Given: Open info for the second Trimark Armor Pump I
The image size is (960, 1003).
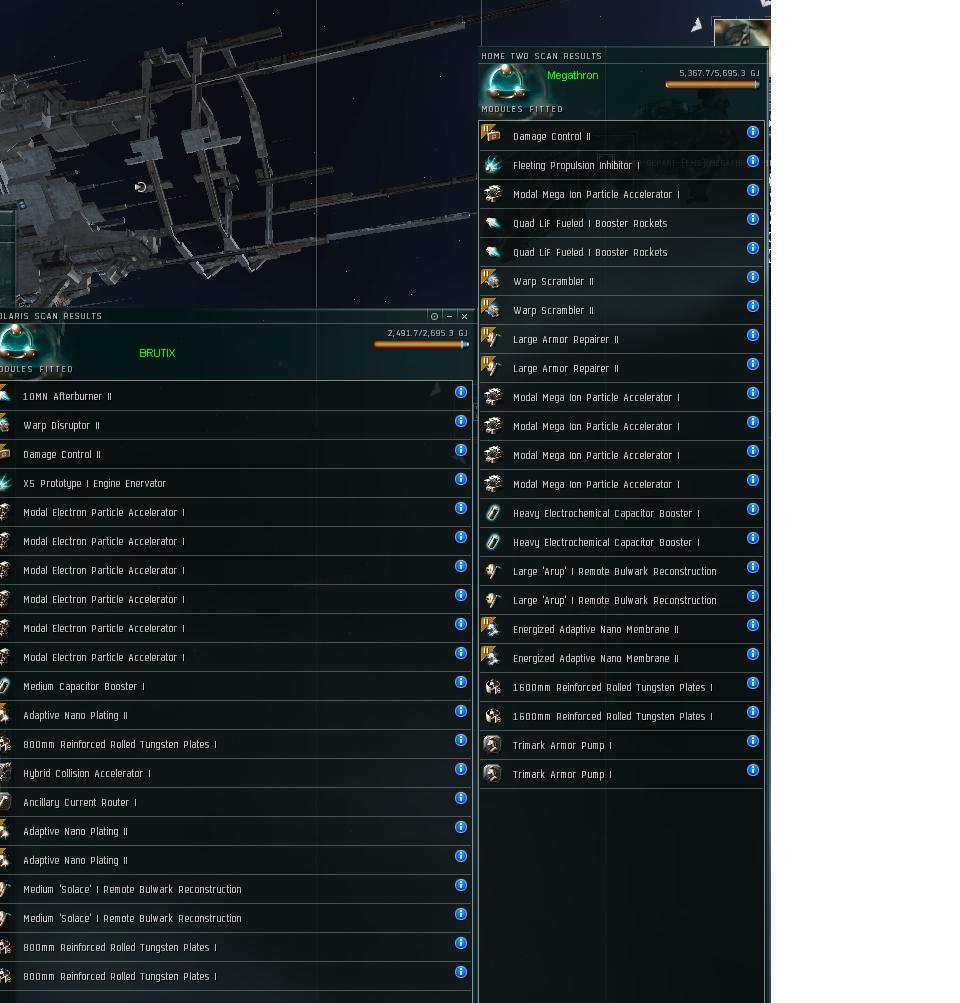Looking at the screenshot, I should point(753,770).
